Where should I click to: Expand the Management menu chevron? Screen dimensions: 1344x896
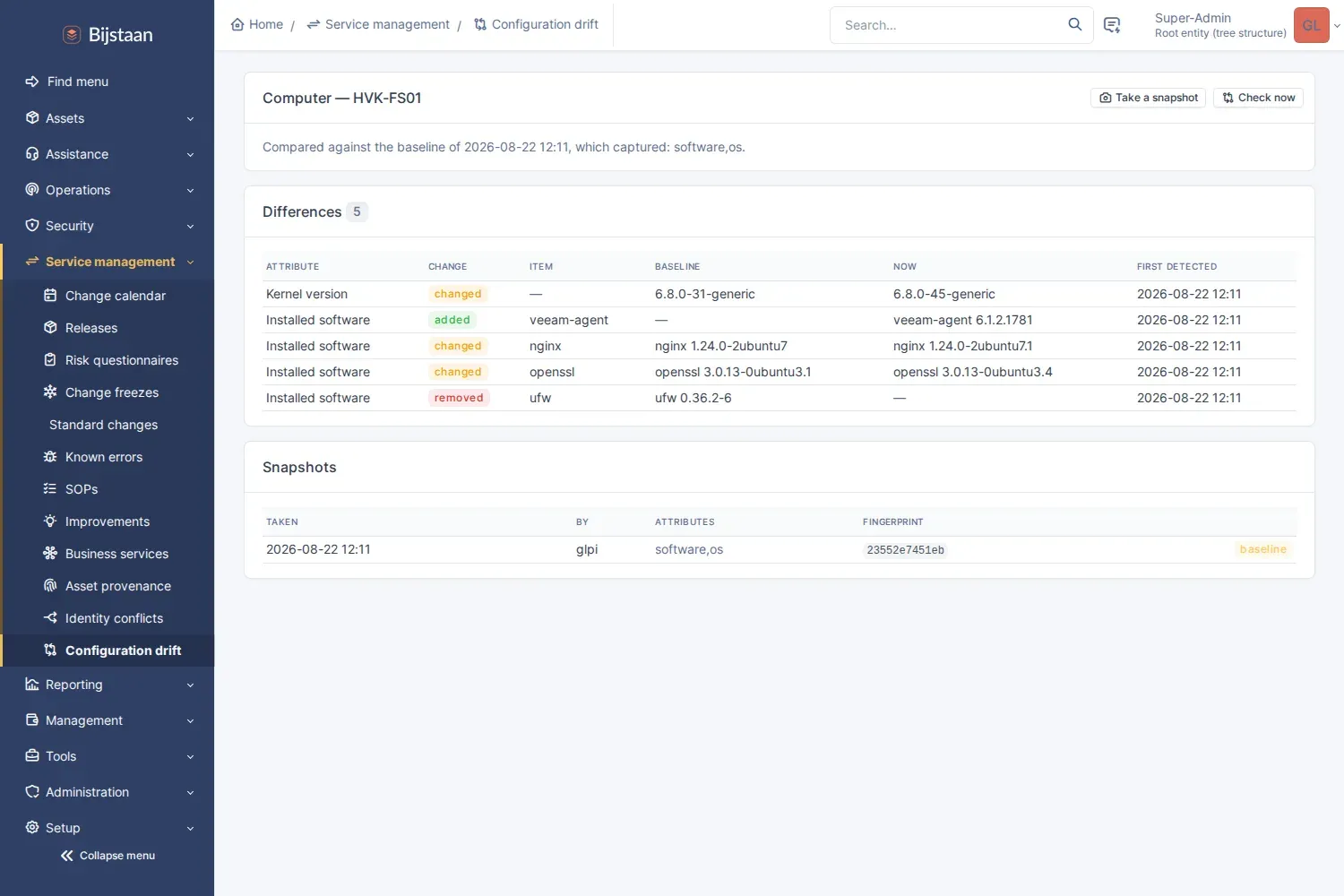[190, 720]
